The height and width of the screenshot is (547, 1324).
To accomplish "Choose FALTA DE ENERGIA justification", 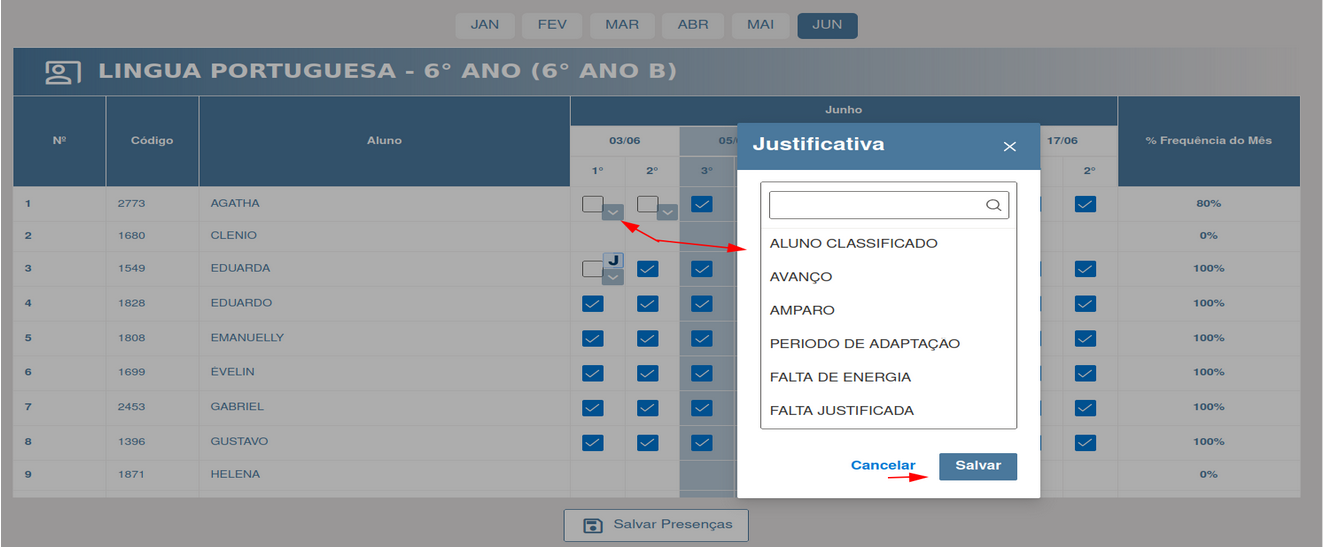I will click(x=840, y=377).
